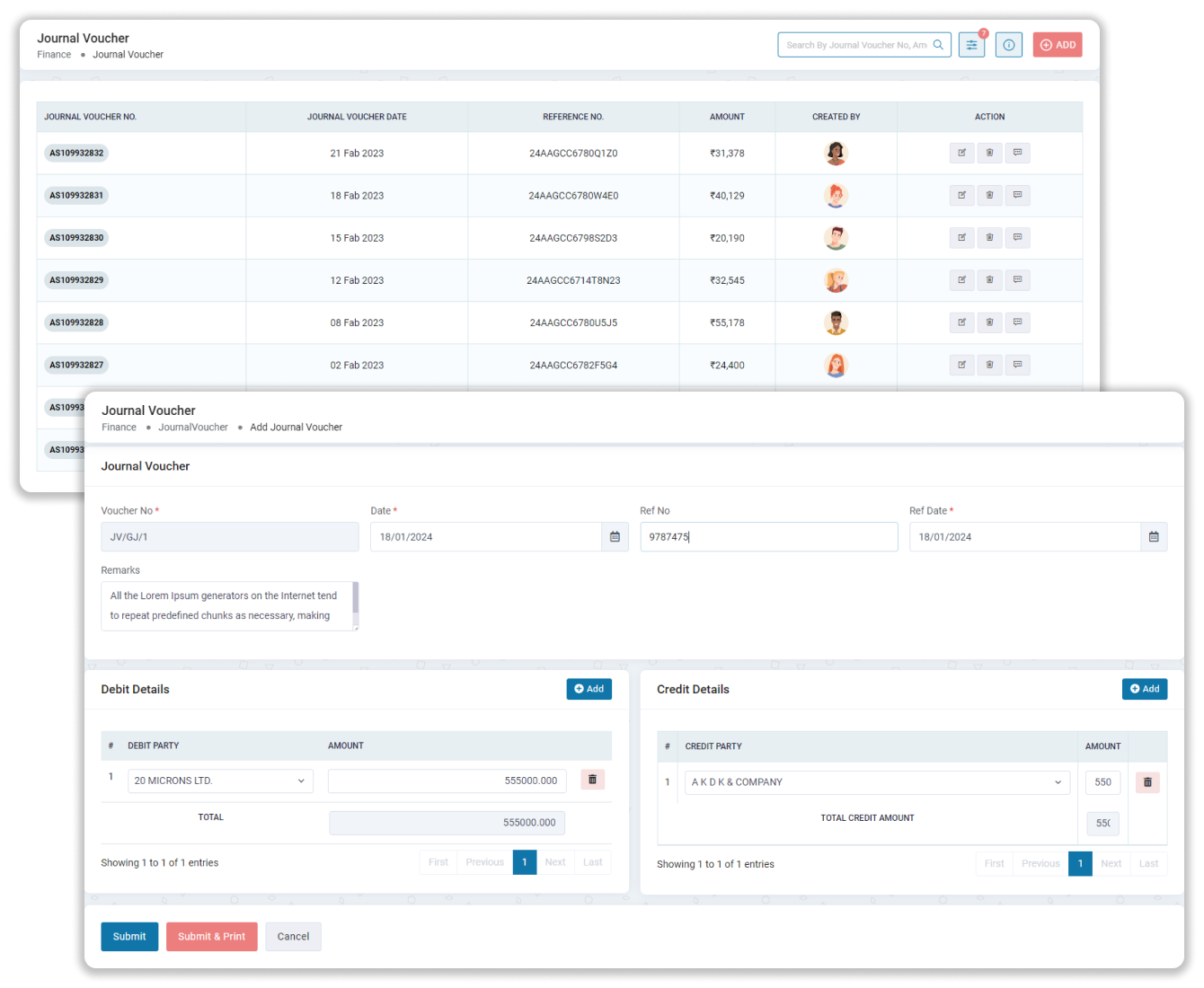Edit journal voucher AS109932832
The image size is (1204, 988).
[961, 153]
